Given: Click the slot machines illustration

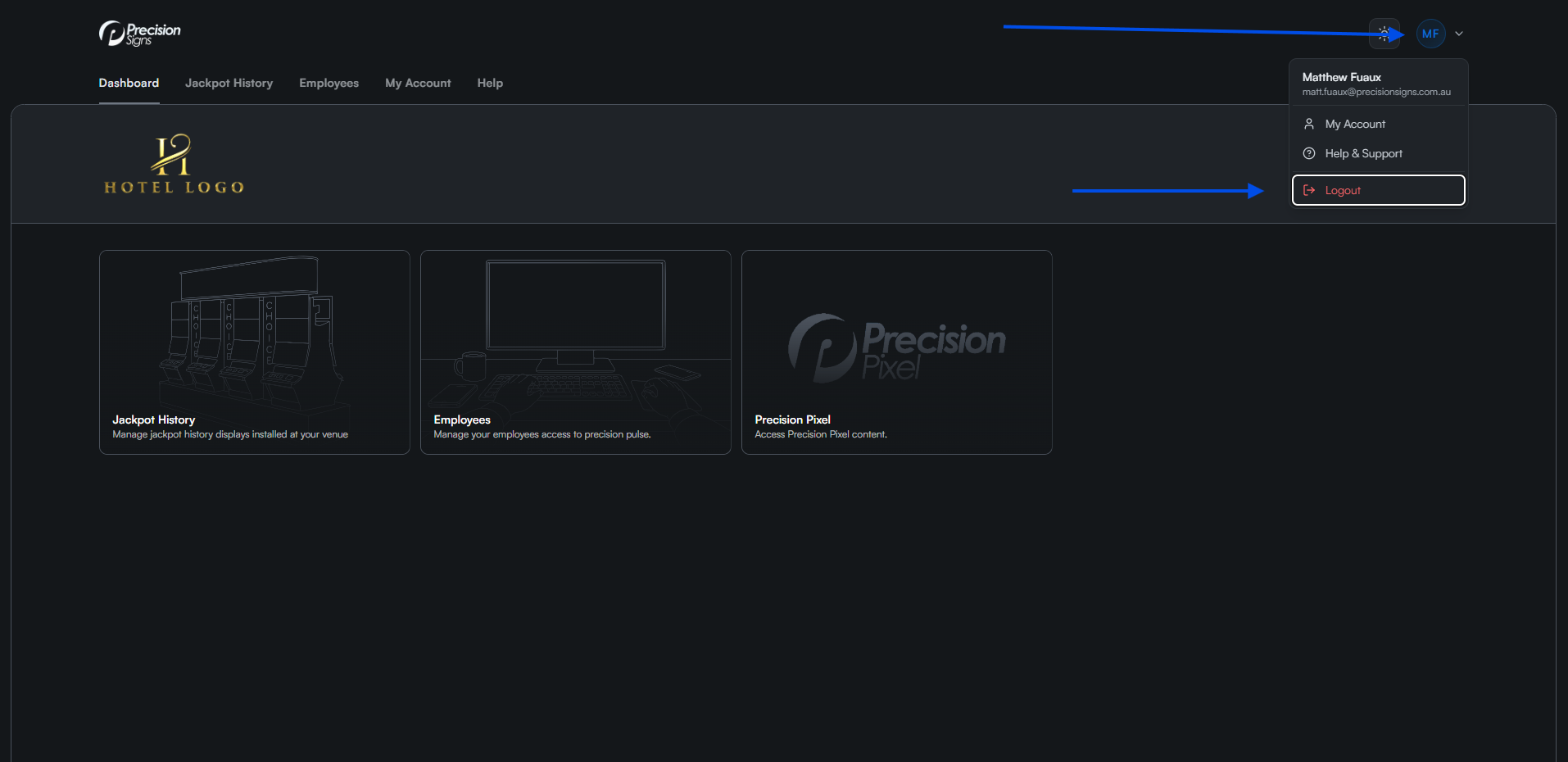Looking at the screenshot, I should pos(254,332).
